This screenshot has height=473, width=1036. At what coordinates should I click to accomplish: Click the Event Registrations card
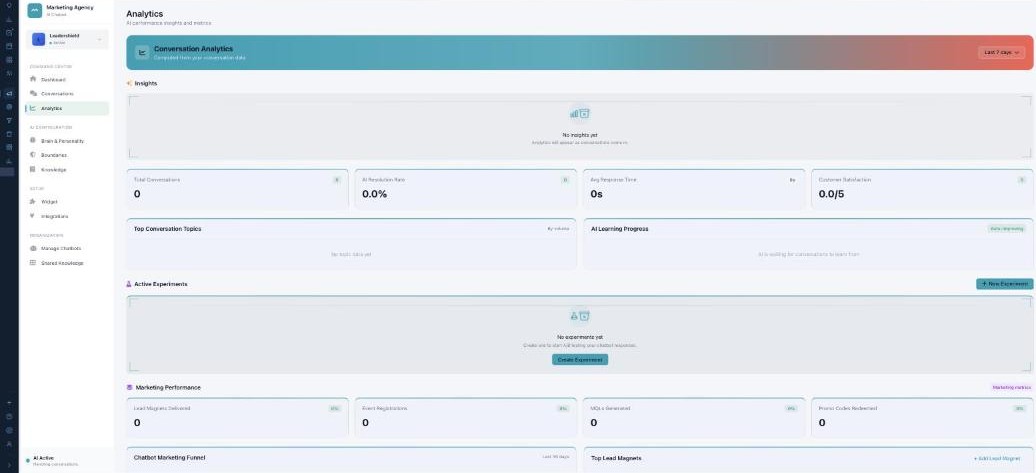click(465, 418)
